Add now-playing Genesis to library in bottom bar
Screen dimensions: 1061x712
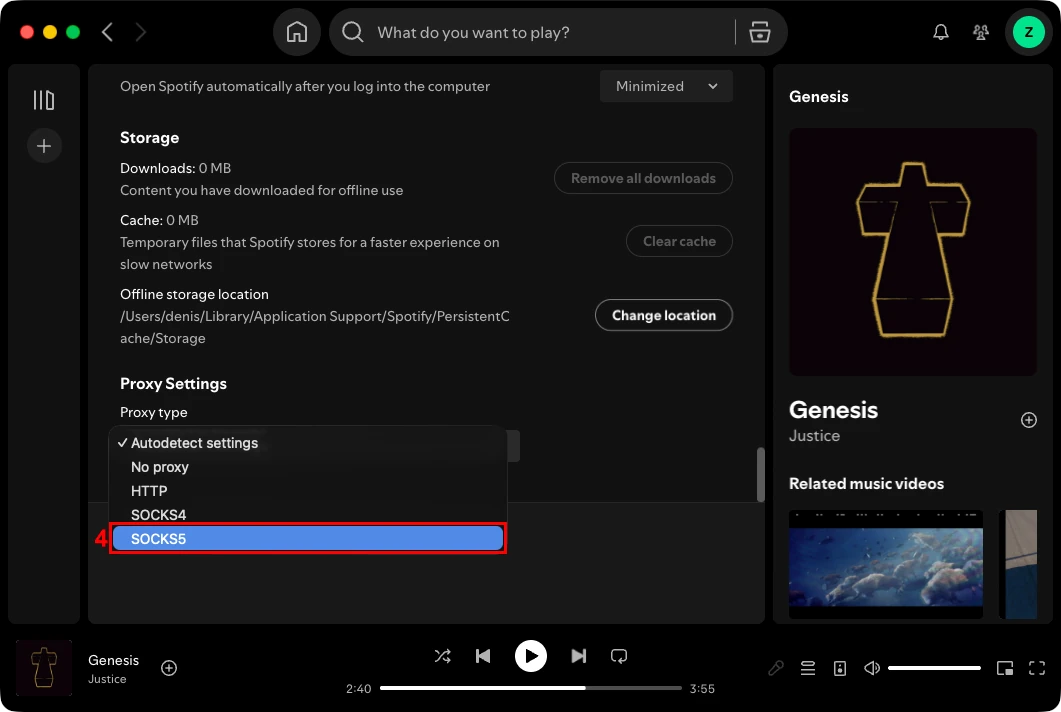pyautogui.click(x=169, y=668)
